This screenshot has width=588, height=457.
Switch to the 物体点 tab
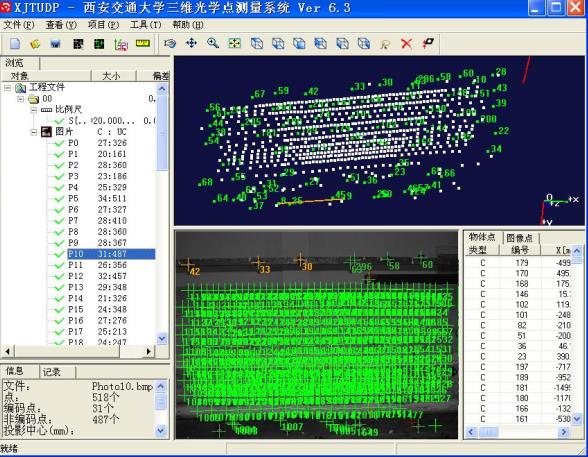(483, 237)
